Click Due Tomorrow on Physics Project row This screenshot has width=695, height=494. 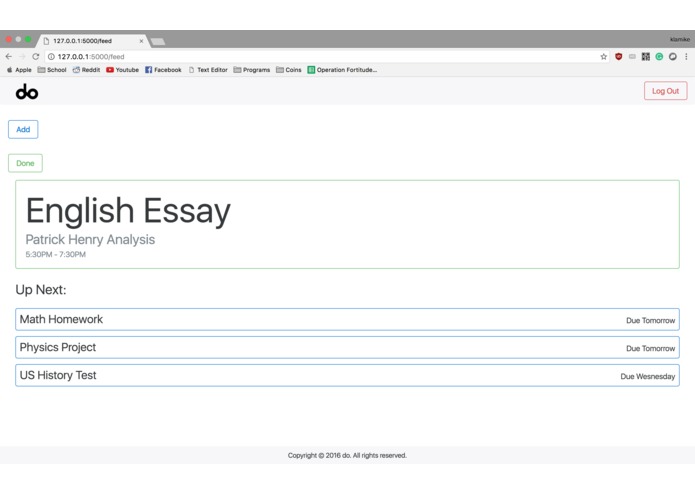tap(650, 348)
